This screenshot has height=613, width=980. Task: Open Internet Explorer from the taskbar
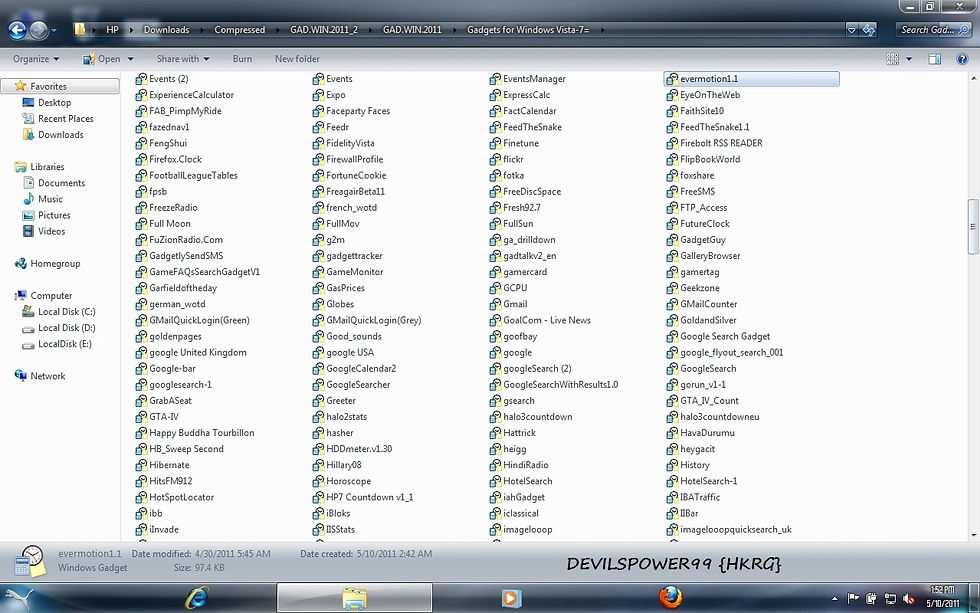[x=197, y=599]
